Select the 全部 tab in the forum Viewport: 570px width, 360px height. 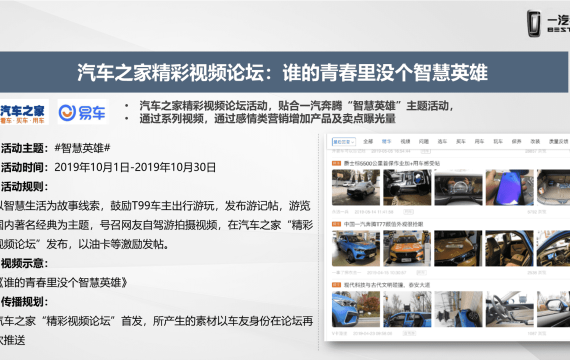368,141
